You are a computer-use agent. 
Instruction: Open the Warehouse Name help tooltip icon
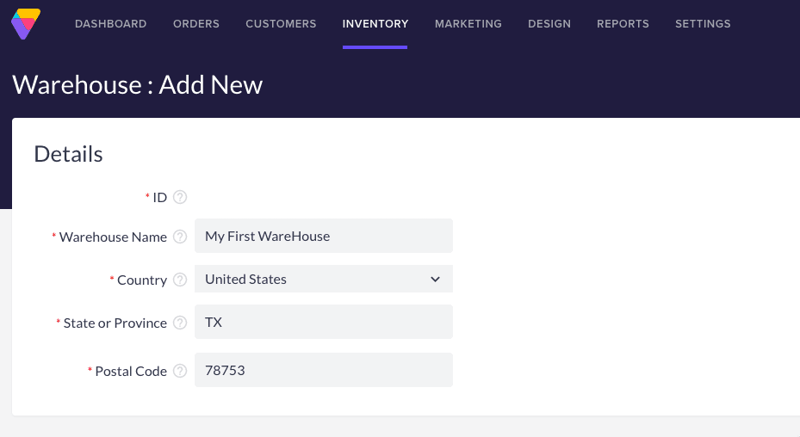coord(180,237)
